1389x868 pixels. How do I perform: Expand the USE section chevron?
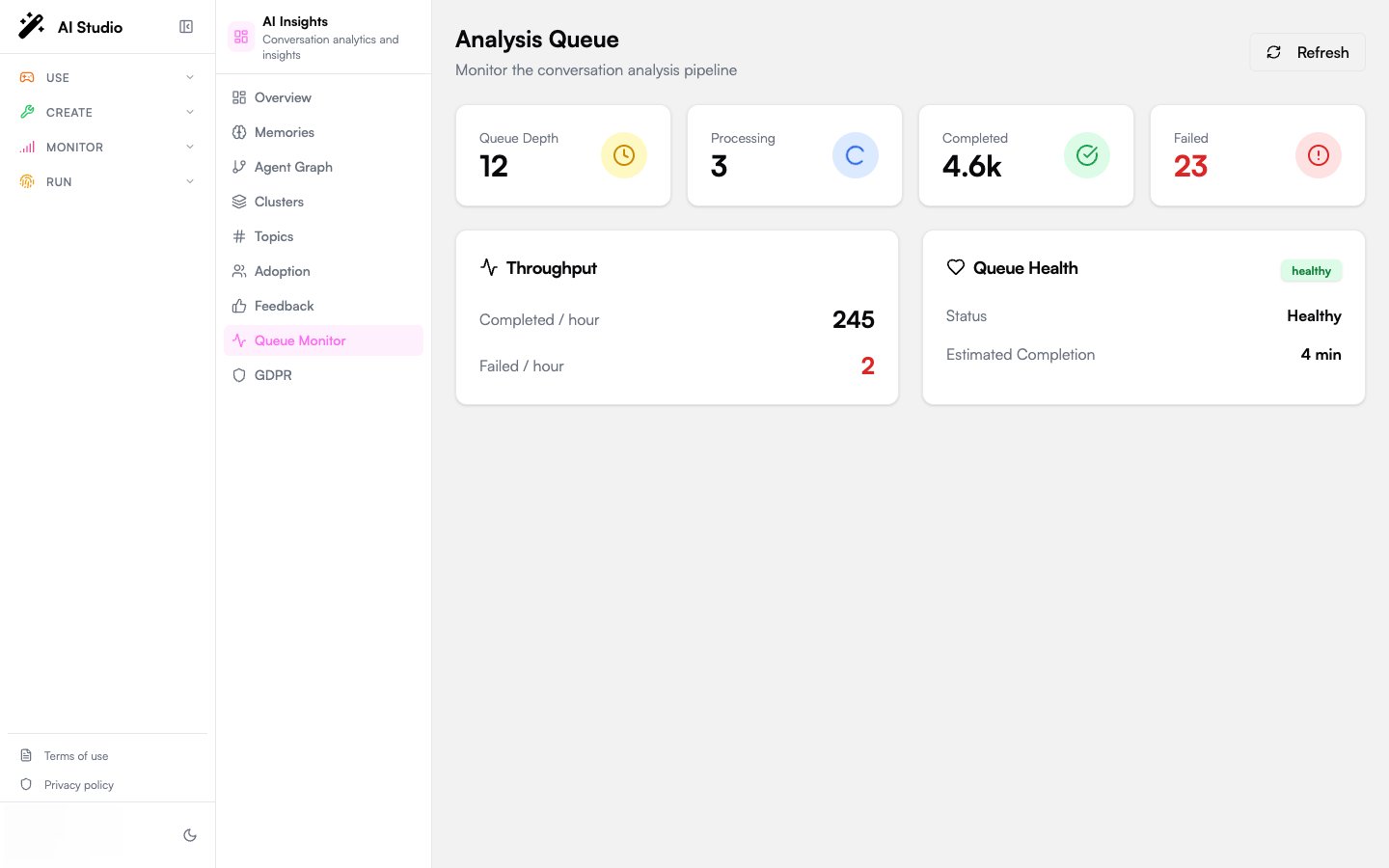pos(190,77)
